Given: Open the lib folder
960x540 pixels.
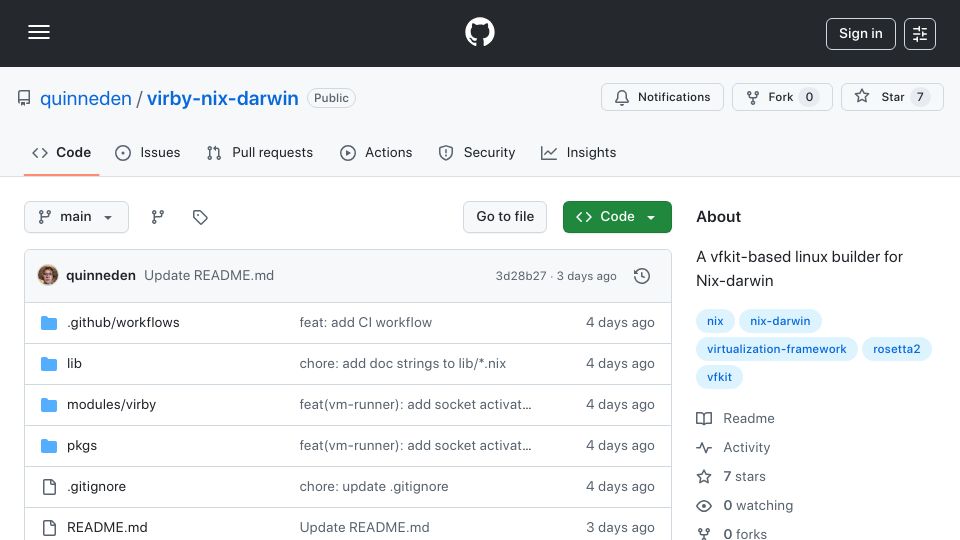Looking at the screenshot, I should coord(74,364).
